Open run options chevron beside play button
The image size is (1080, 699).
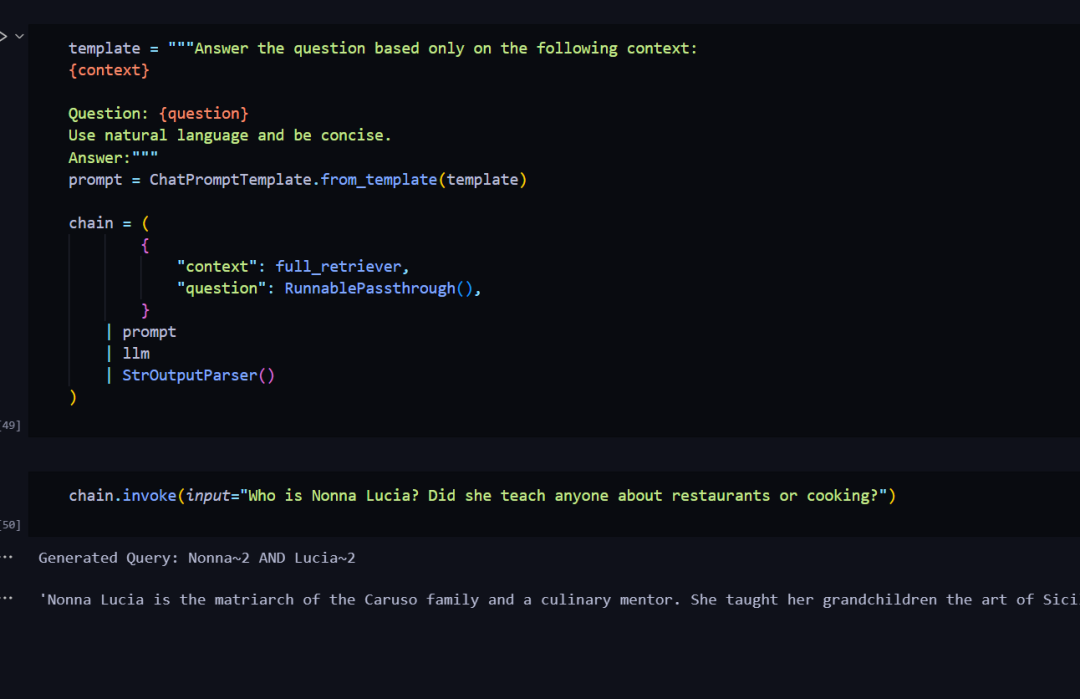(x=19, y=36)
